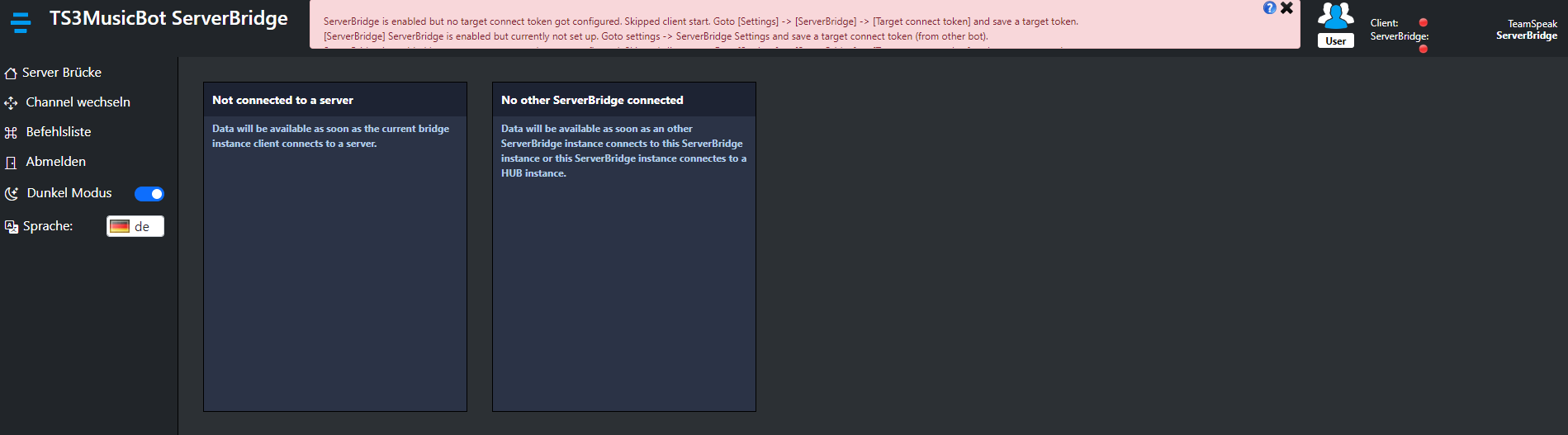The width and height of the screenshot is (1568, 435).
Task: Open the Befehlsliste menu entry
Action: tap(59, 132)
